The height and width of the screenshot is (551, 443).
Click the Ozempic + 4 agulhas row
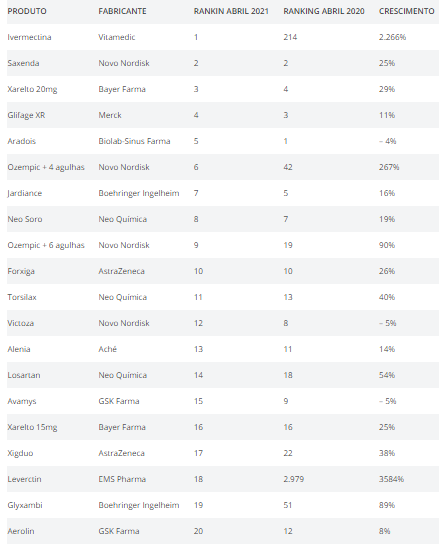pyautogui.click(x=223, y=167)
